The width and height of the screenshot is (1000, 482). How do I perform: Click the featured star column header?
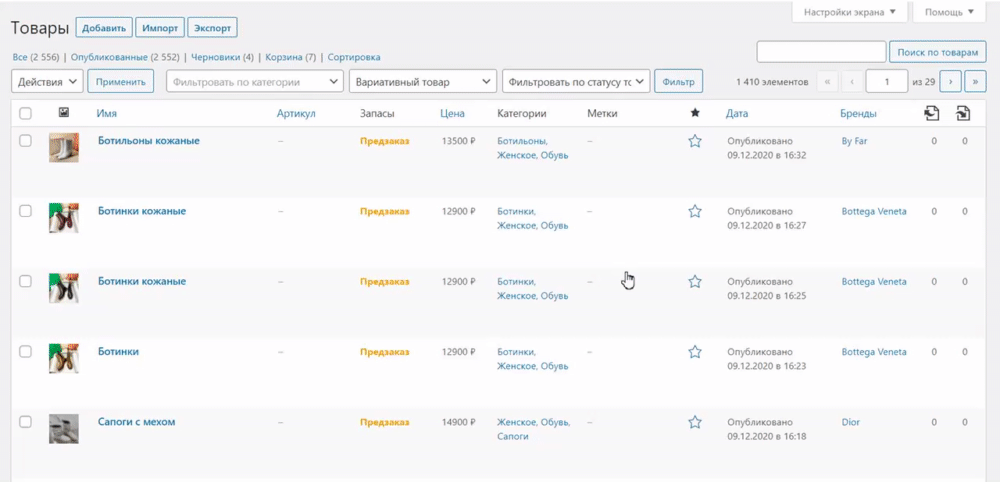(695, 113)
